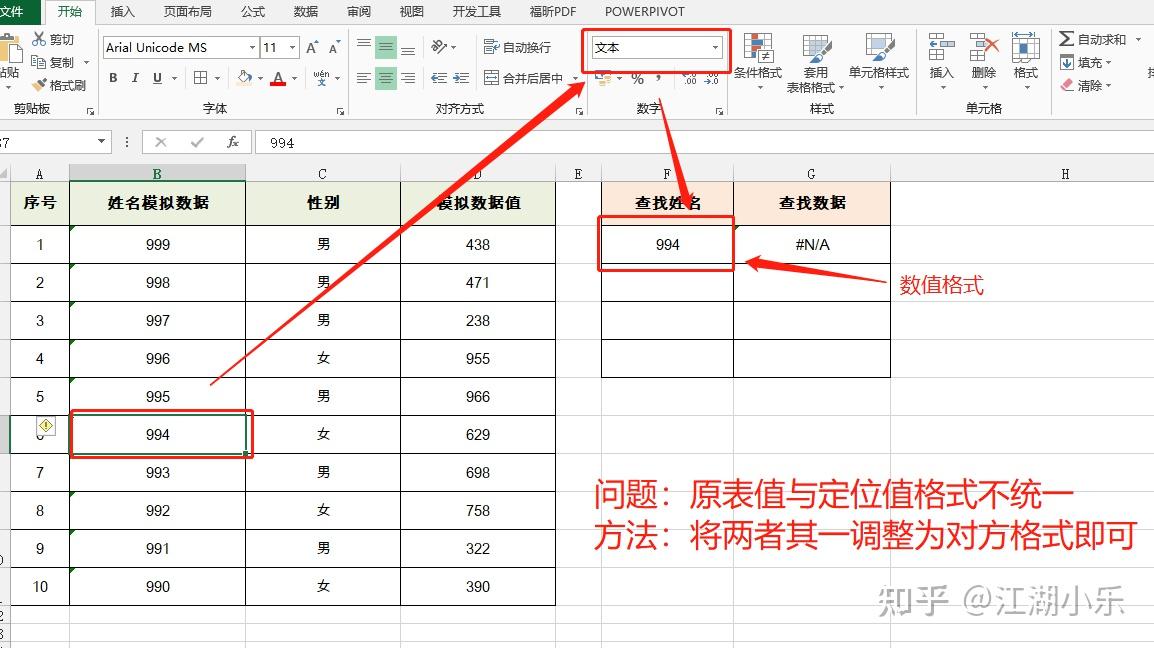Switch to the 审阅 ribbon tab
Viewport: 1154px width, 648px height.
(359, 12)
